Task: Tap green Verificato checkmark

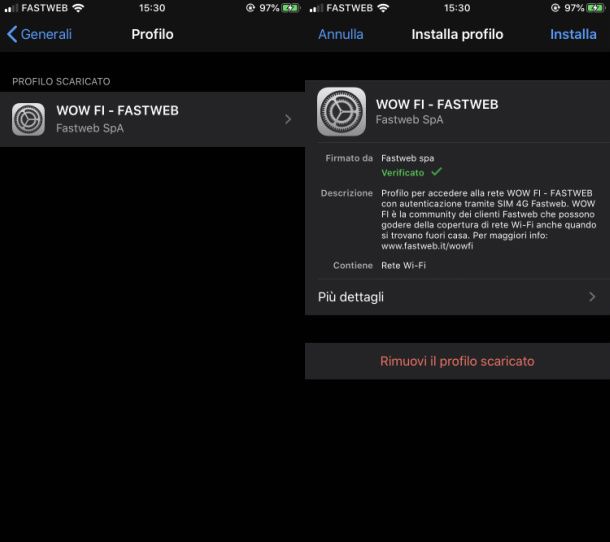Action: coord(436,172)
